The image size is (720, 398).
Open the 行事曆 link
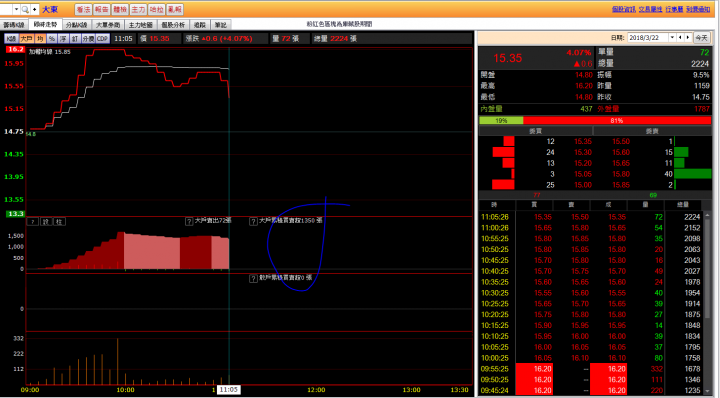(674, 9)
